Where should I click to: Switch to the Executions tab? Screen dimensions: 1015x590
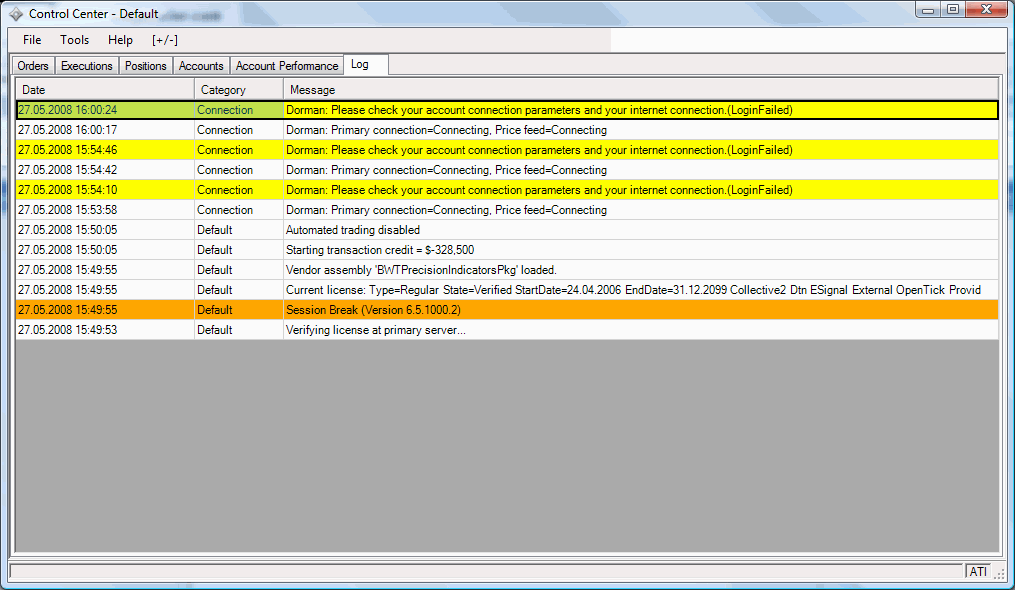pos(87,66)
